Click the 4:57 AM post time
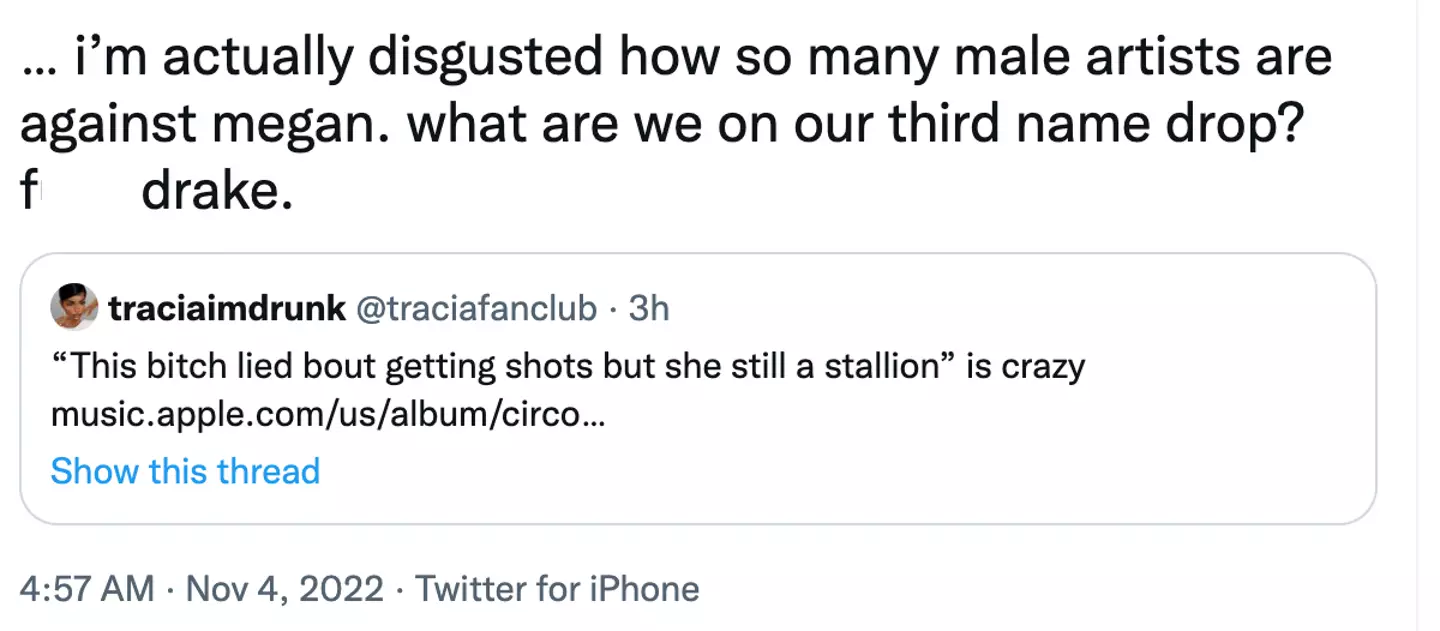 87,589
